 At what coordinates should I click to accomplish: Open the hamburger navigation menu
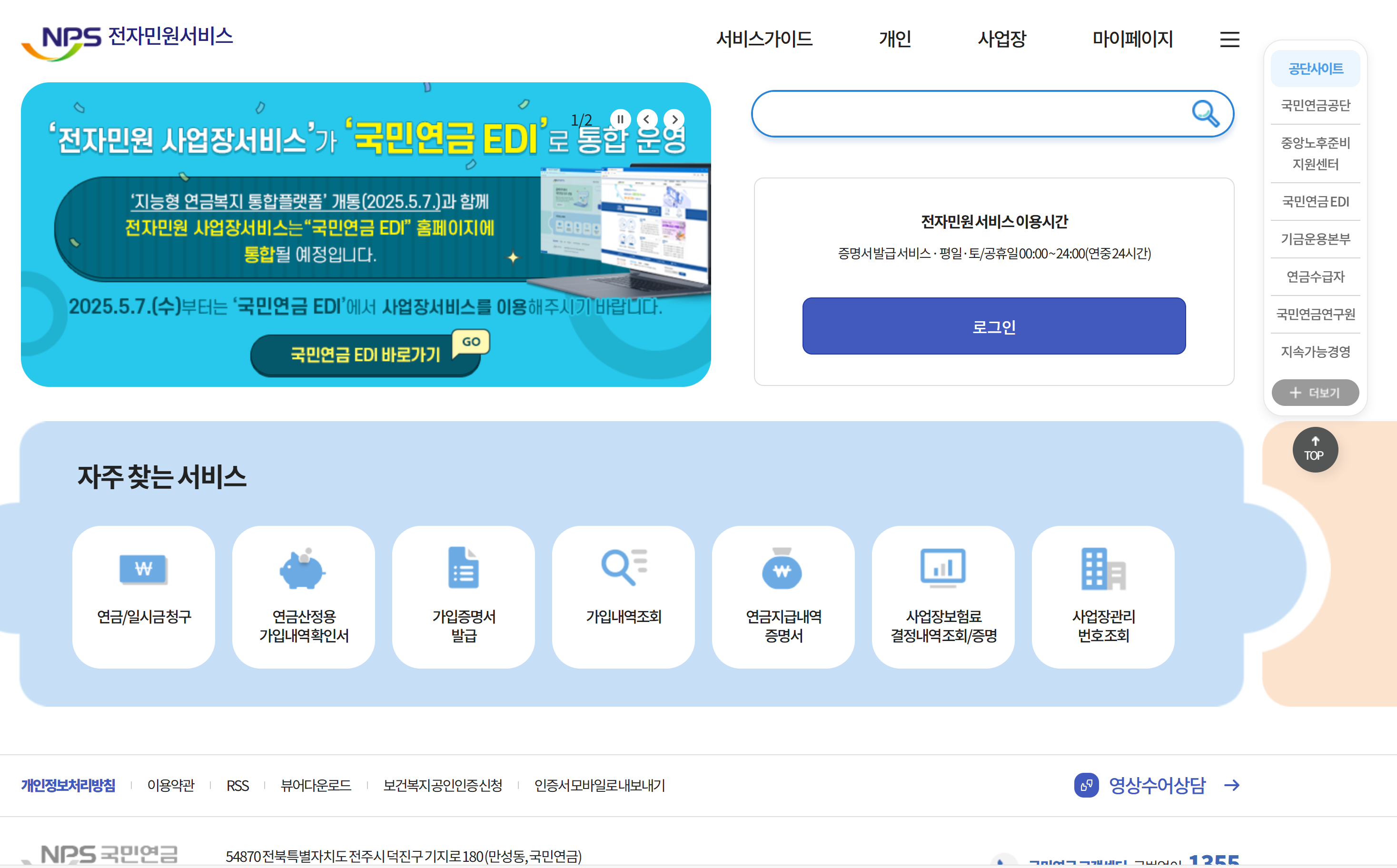pos(1230,39)
